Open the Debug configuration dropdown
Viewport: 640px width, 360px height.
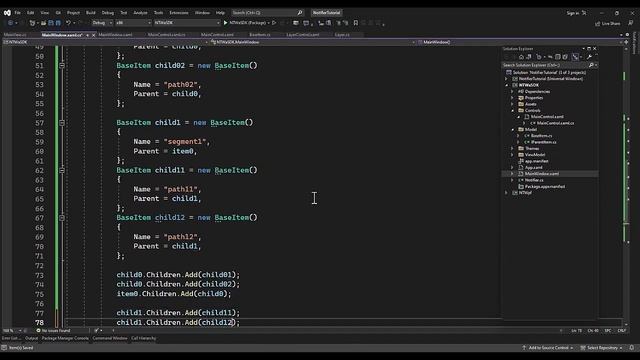click(x=102, y=23)
